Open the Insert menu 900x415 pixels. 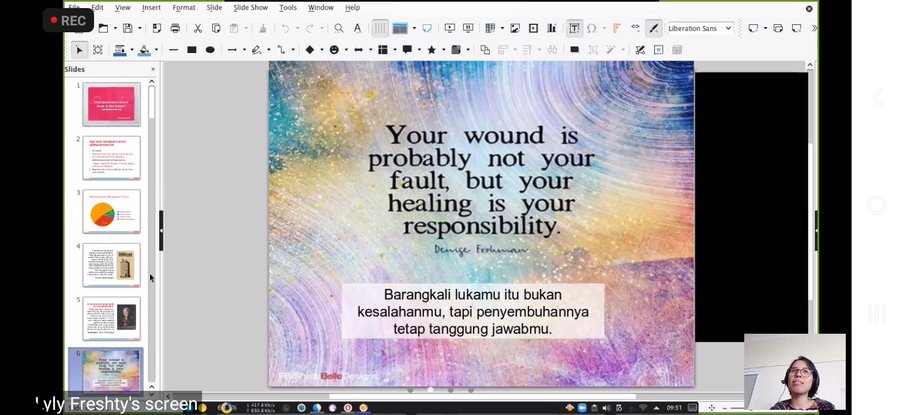pos(152,7)
